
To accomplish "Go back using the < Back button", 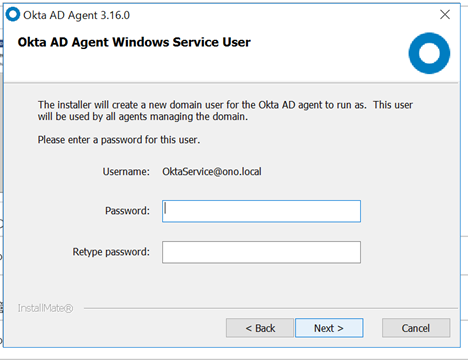I will [x=260, y=328].
